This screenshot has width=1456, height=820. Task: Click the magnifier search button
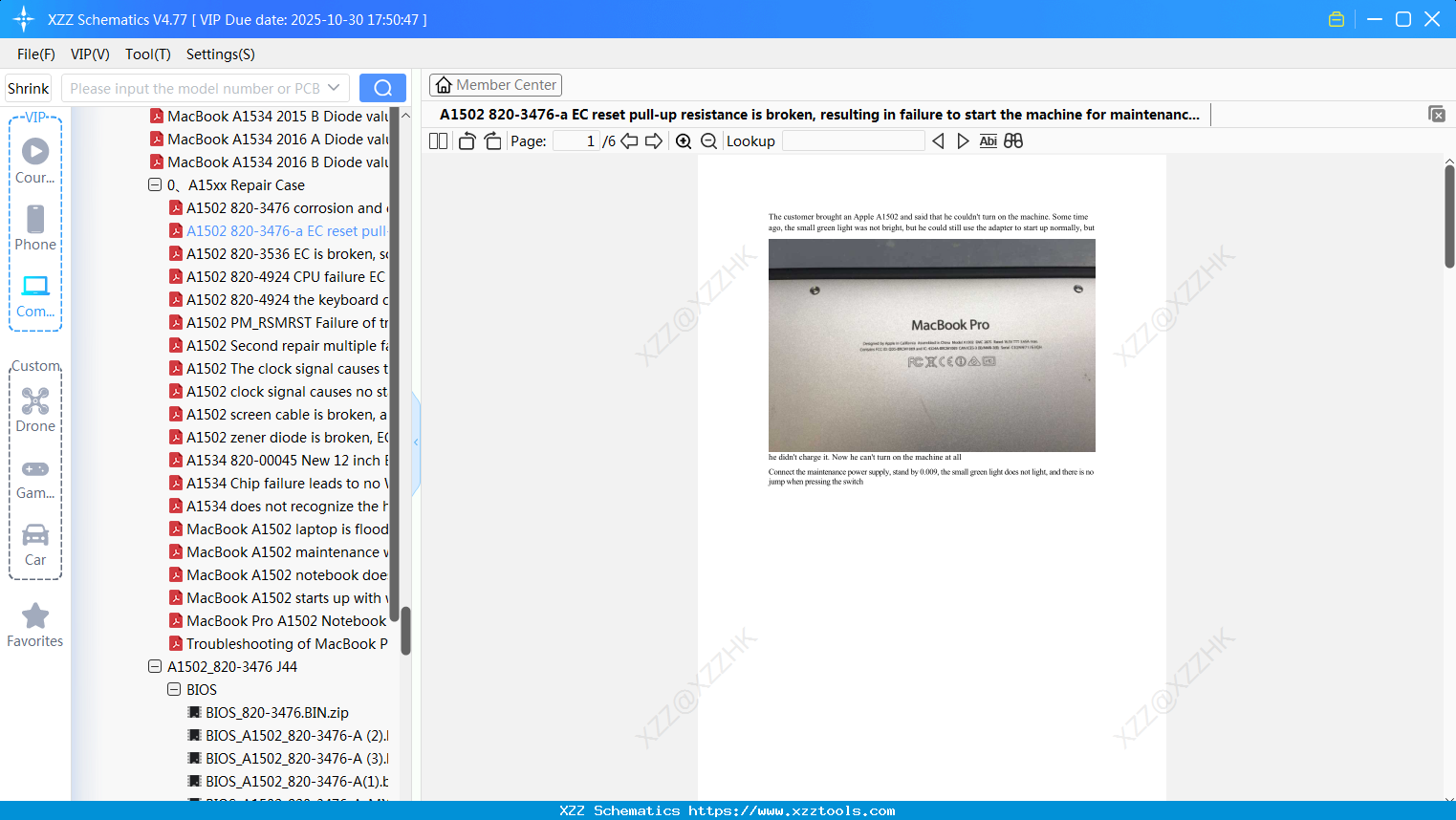point(382,88)
